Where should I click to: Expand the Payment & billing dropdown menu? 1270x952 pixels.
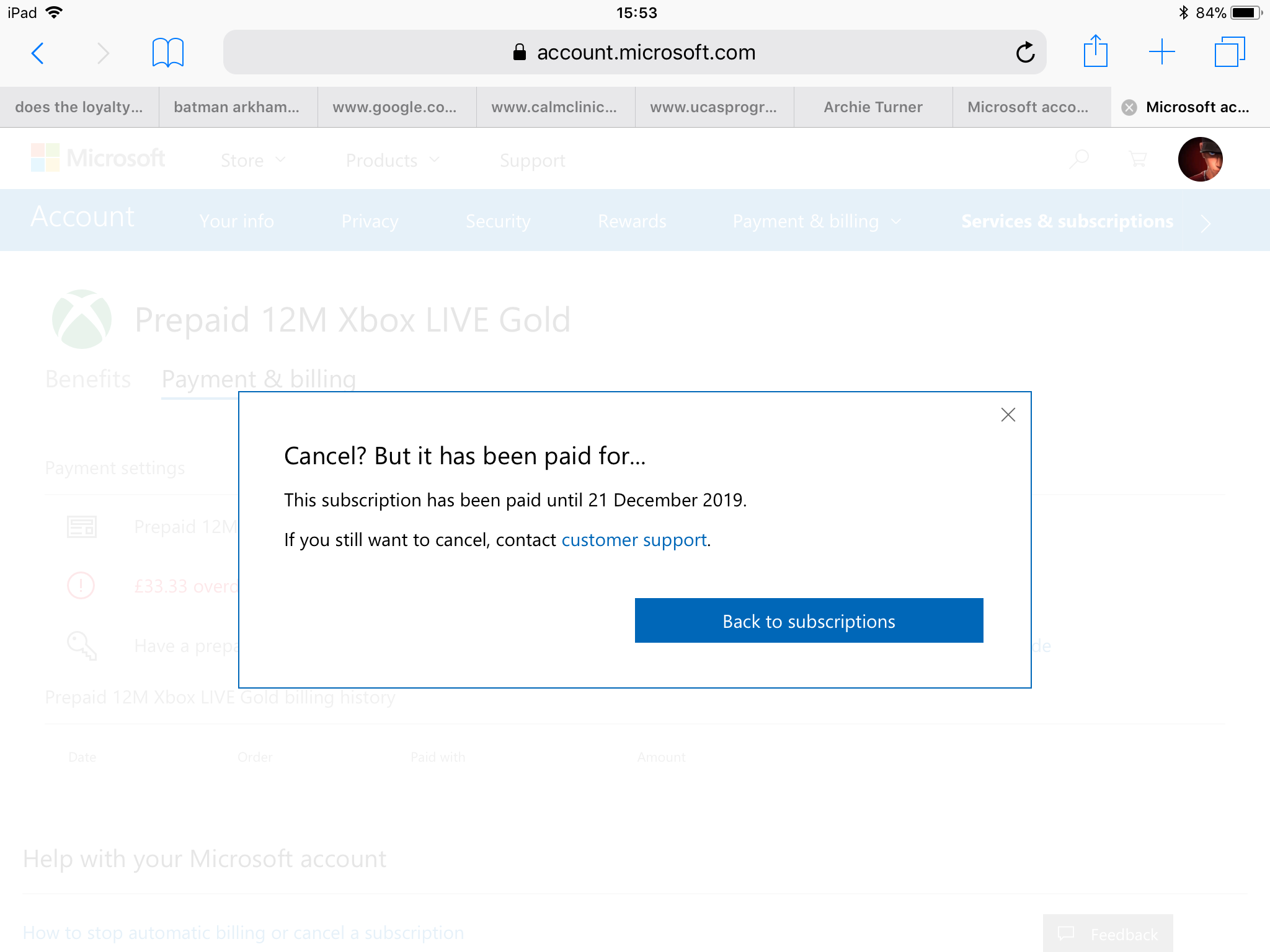click(x=815, y=220)
